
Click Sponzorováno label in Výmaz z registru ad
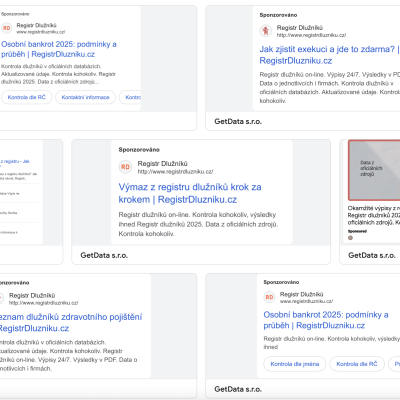139,150
